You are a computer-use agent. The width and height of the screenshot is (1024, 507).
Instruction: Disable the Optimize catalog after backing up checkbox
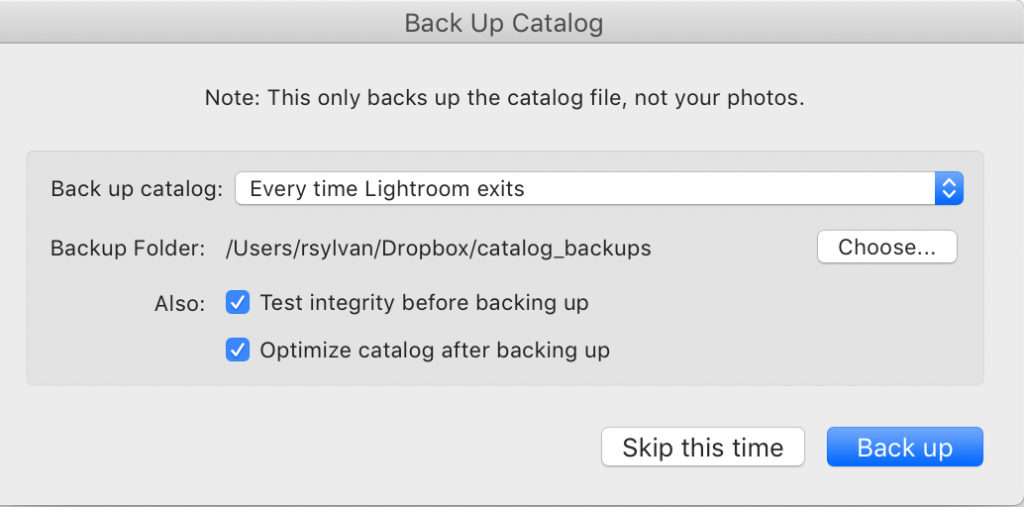[237, 350]
